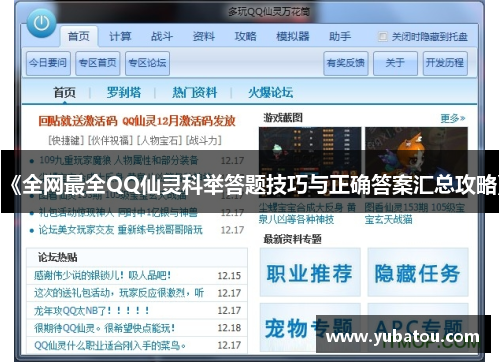Open the [快捷键] link

[x=66, y=140]
